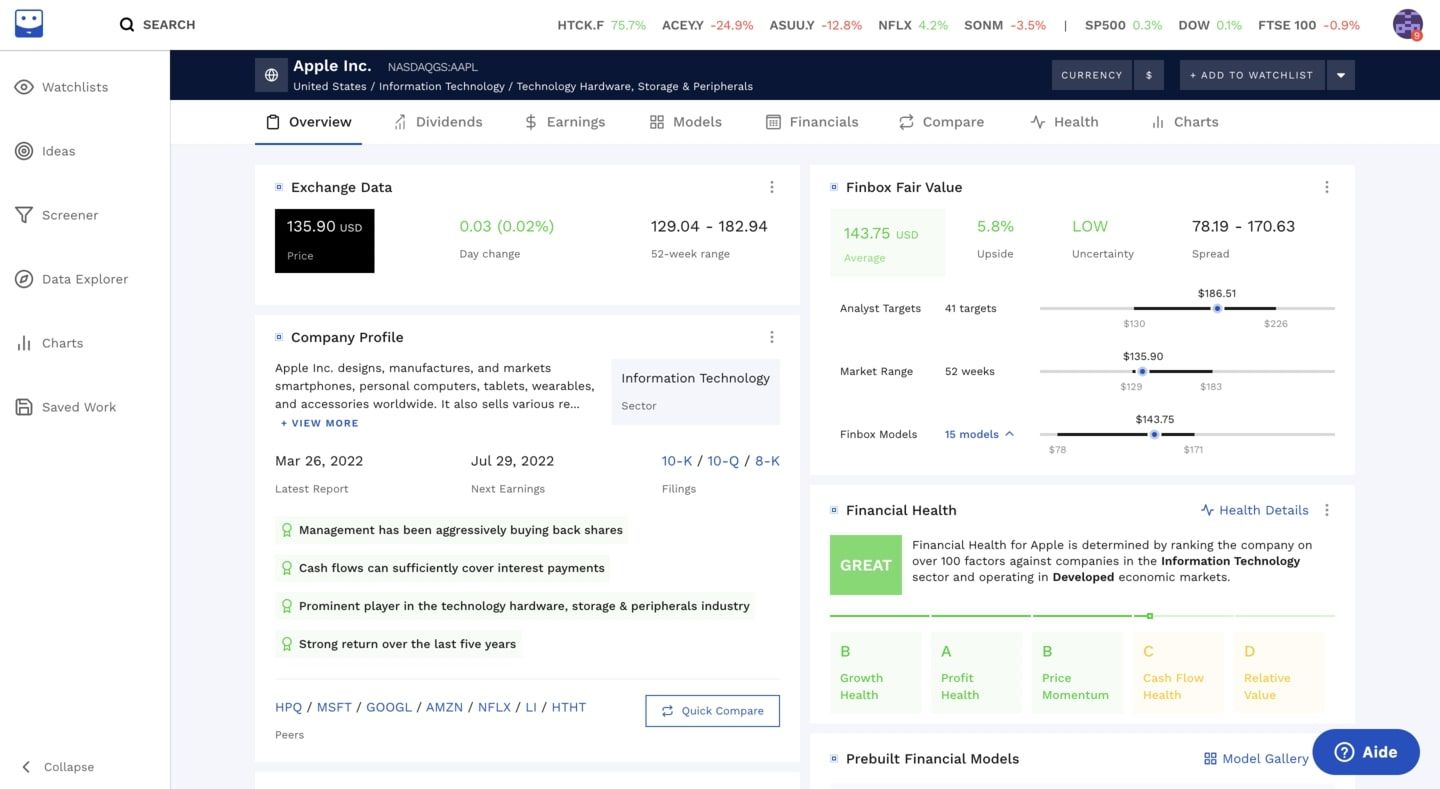Image resolution: width=1440 pixels, height=789 pixels.
Task: Click the Analyst Targets slider marker
Action: click(x=1217, y=308)
